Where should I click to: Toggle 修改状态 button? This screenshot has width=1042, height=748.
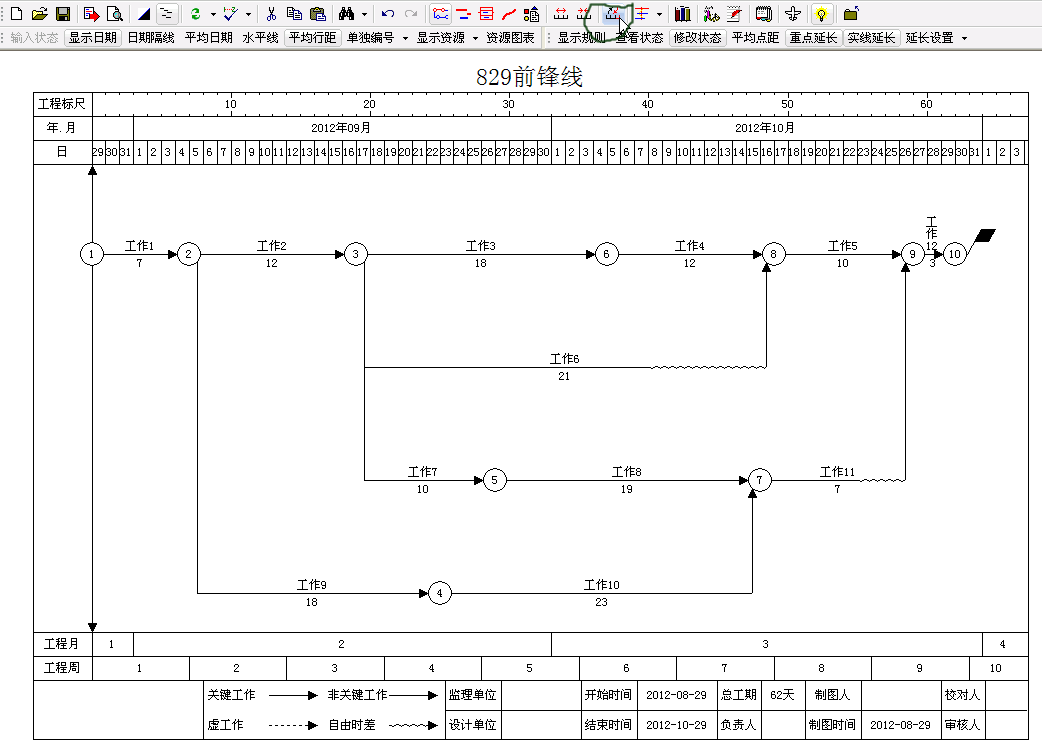point(697,38)
